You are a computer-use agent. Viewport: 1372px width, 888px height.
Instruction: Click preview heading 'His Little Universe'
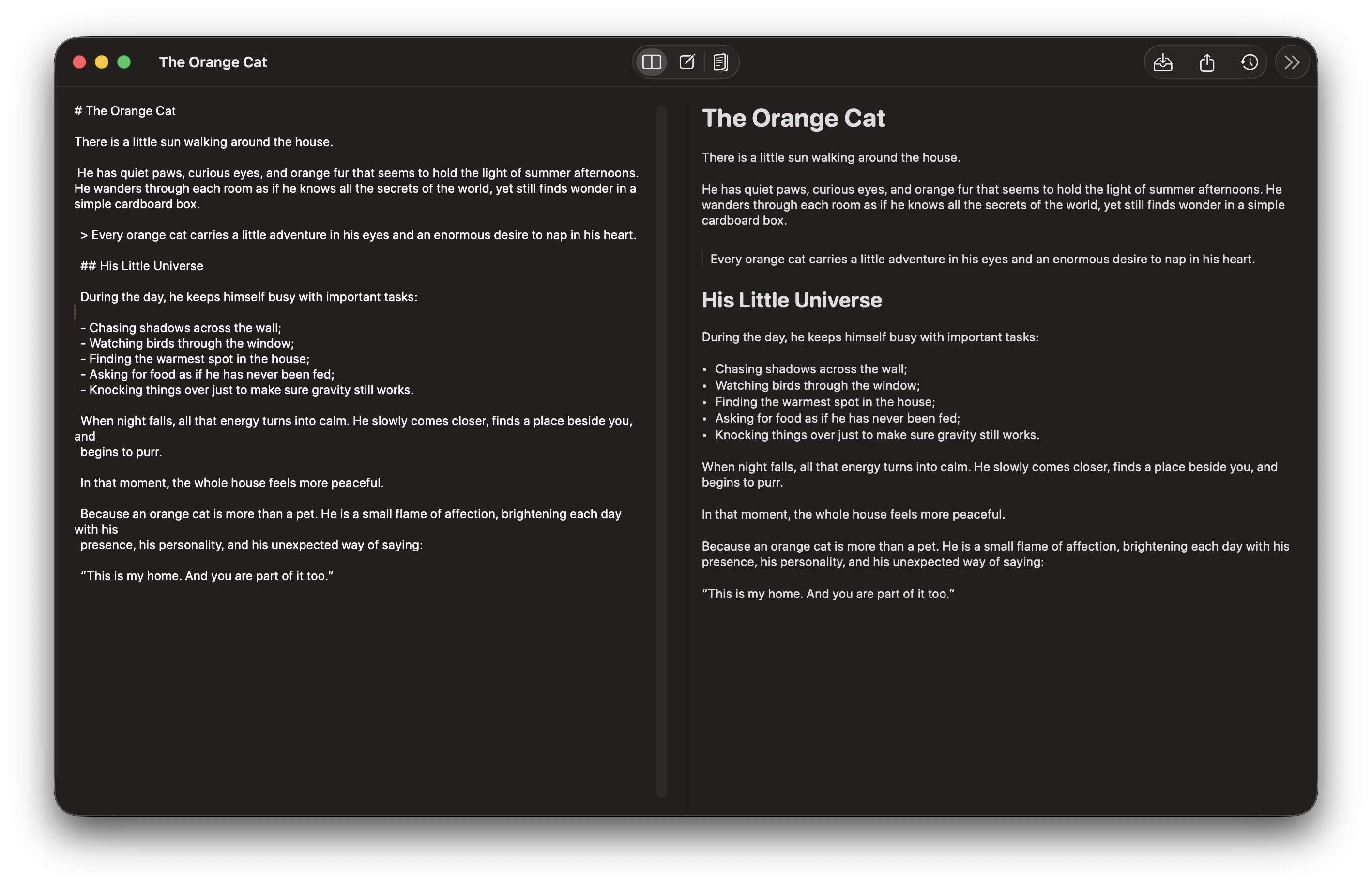[x=792, y=300]
